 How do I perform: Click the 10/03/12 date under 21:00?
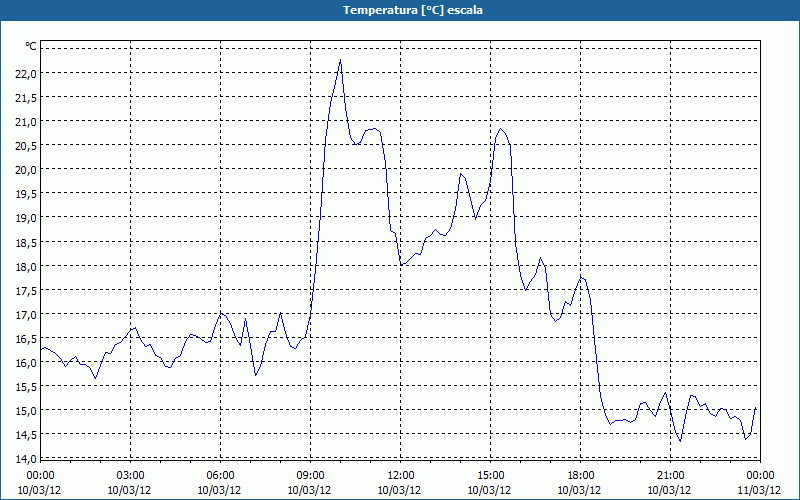coord(670,490)
